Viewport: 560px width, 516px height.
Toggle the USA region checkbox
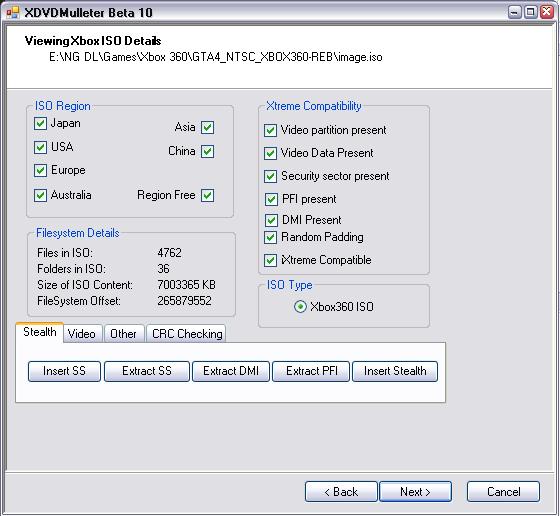[40, 147]
